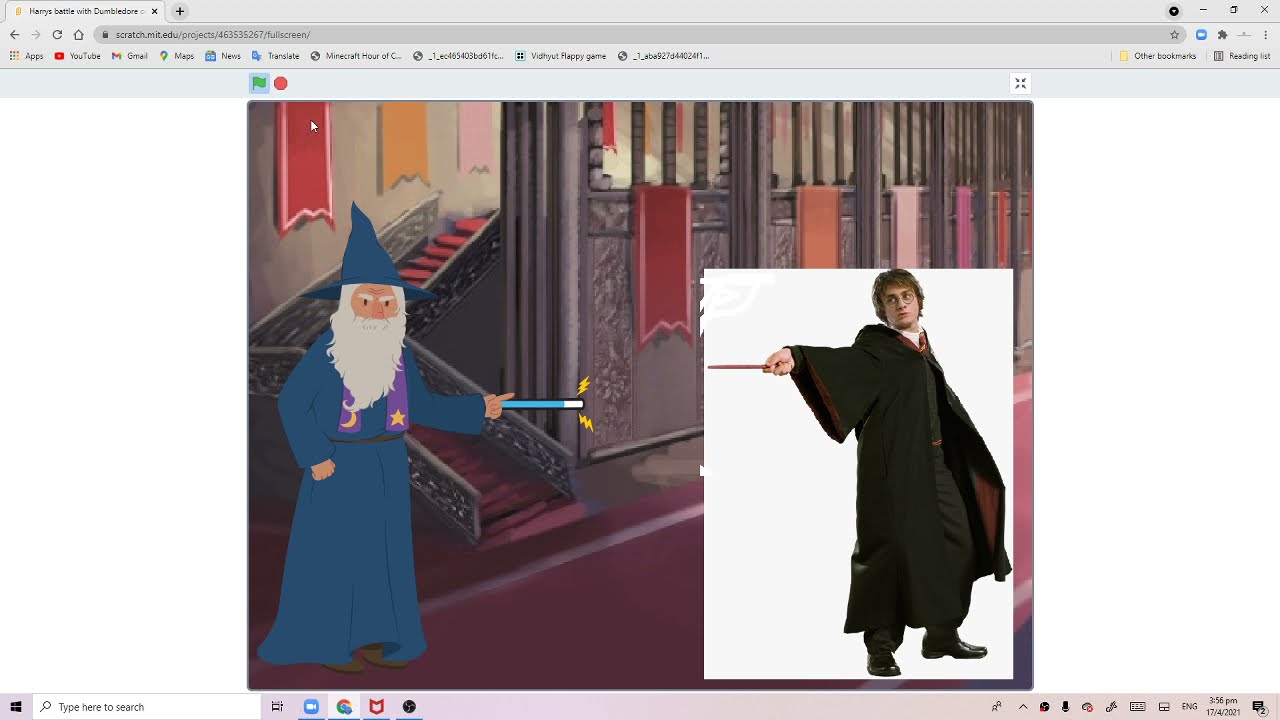Screen dimensions: 1280x720
Task: Click the black and red disc tray icon
Action: pyautogui.click(x=1045, y=707)
